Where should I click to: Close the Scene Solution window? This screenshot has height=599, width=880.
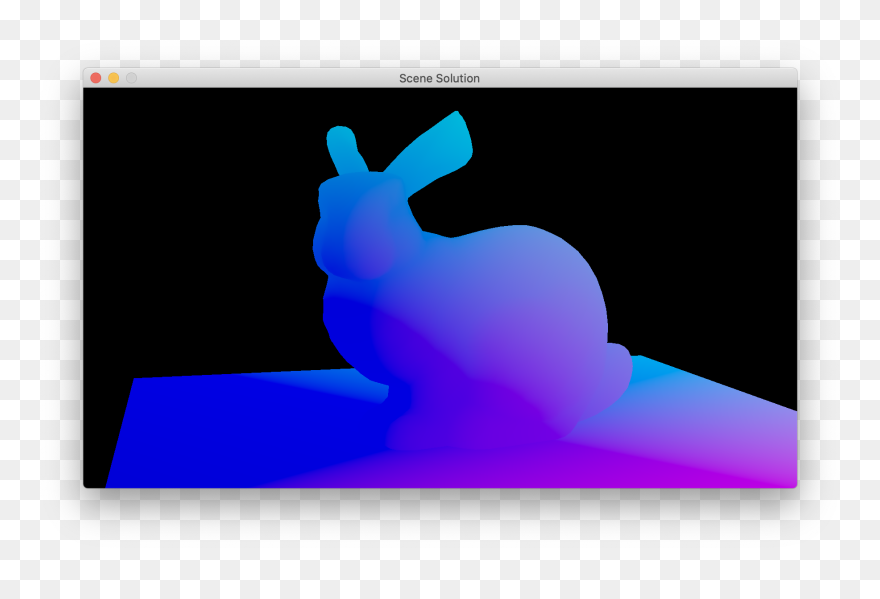[x=96, y=78]
